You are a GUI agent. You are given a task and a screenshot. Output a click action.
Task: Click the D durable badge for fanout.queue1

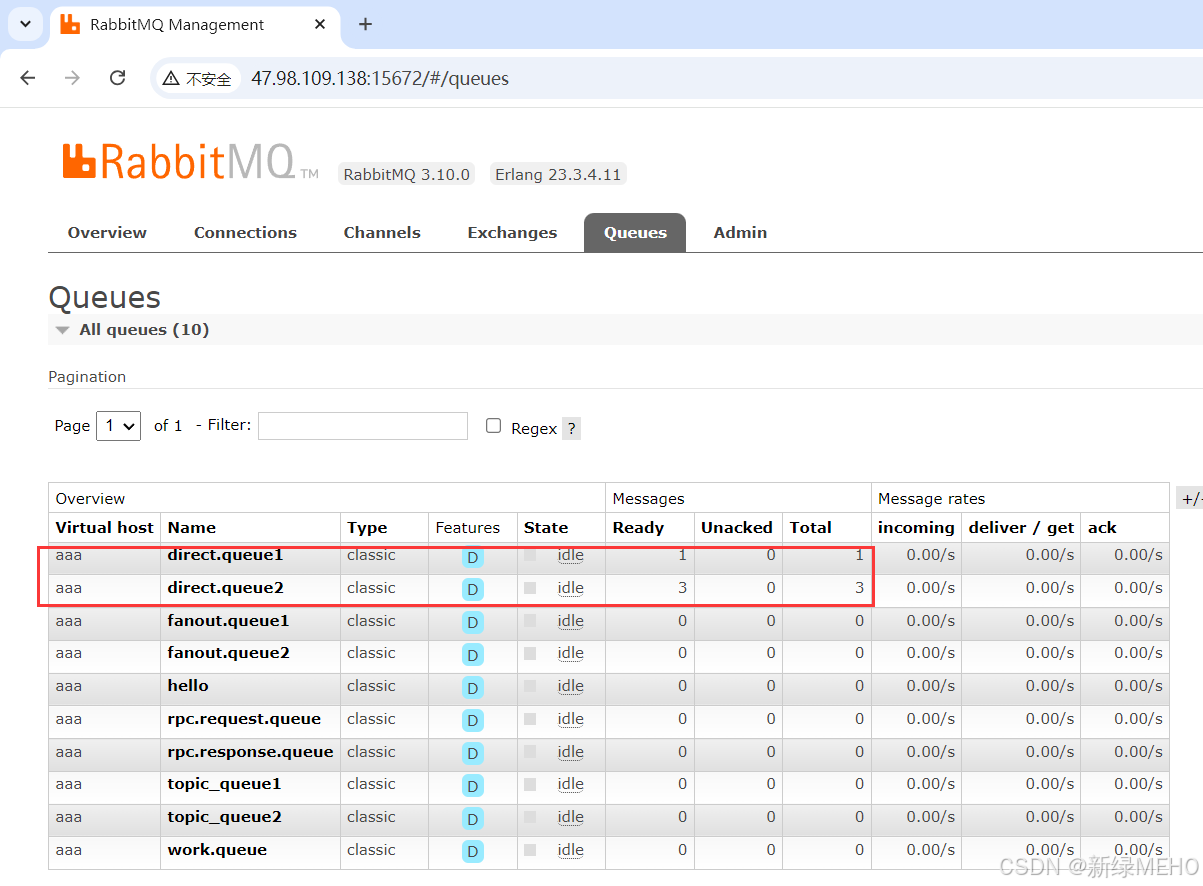(x=472, y=623)
